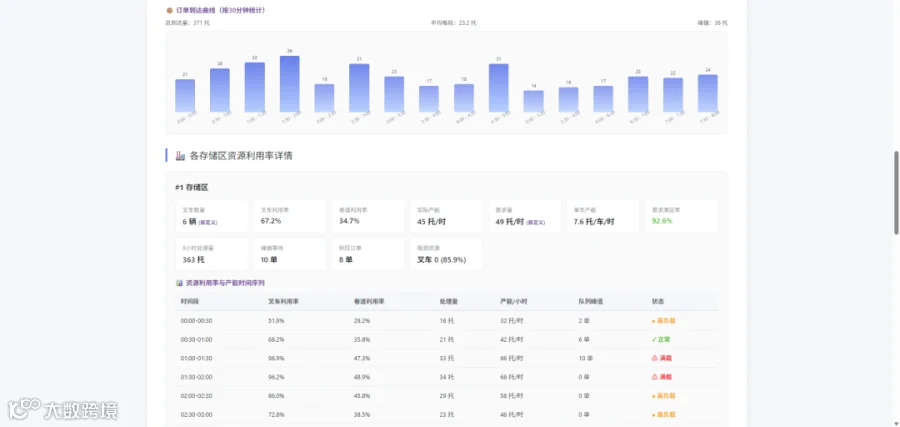Screen dimensions: 900x427
Task: Click the #1 存储区 heading
Action: [x=192, y=188]
